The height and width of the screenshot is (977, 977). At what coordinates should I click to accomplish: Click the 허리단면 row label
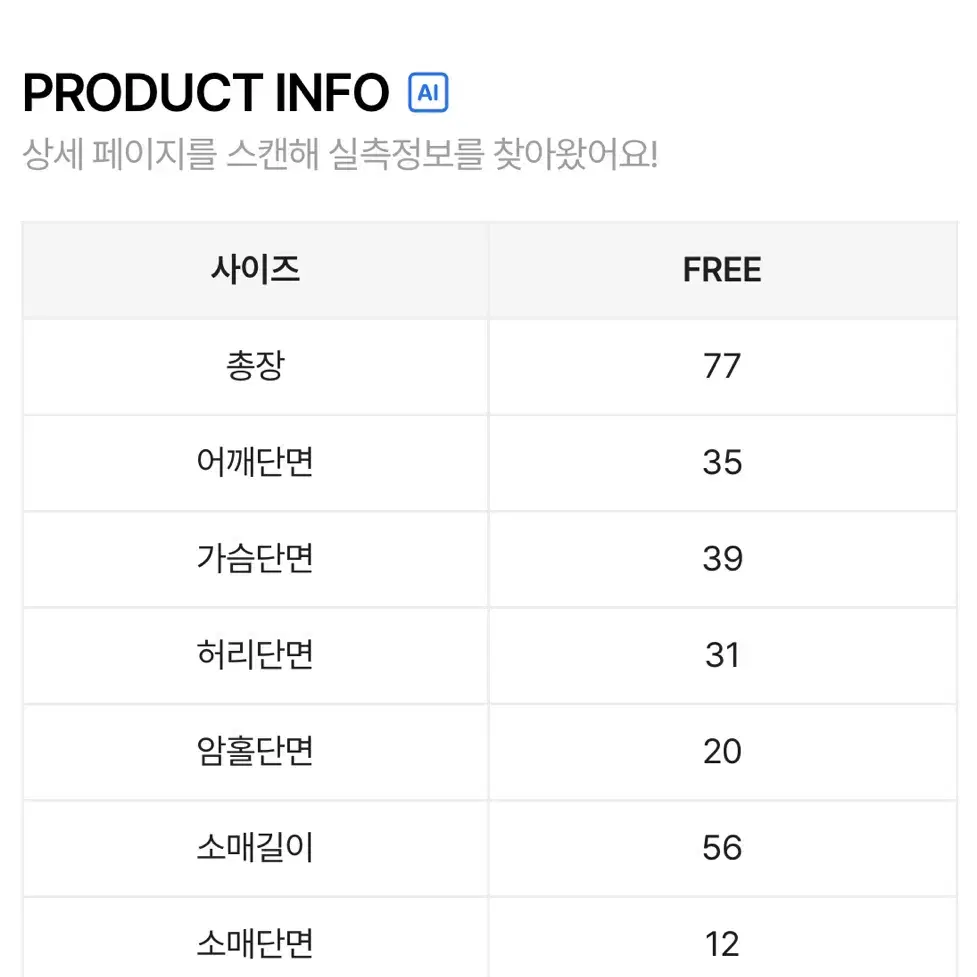click(255, 655)
